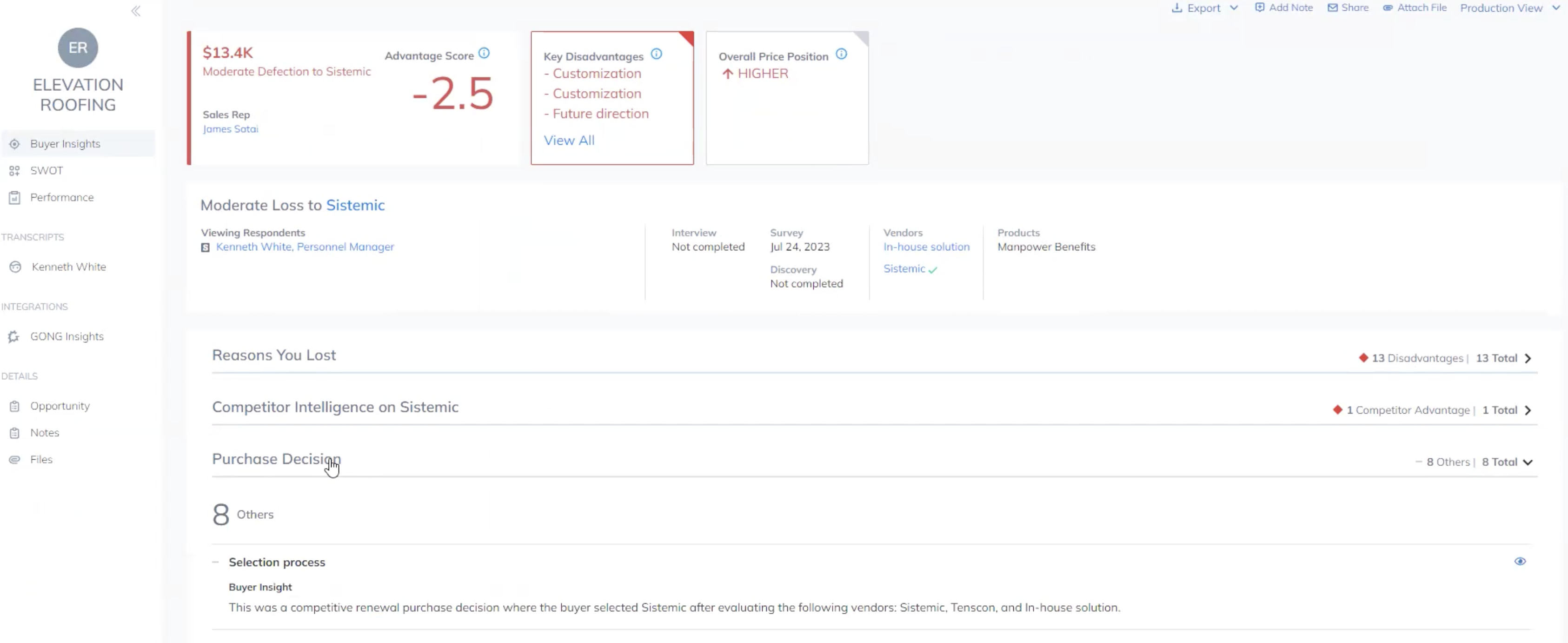The image size is (1568, 643).
Task: Click the HIGHER price arrow icon
Action: coord(727,74)
